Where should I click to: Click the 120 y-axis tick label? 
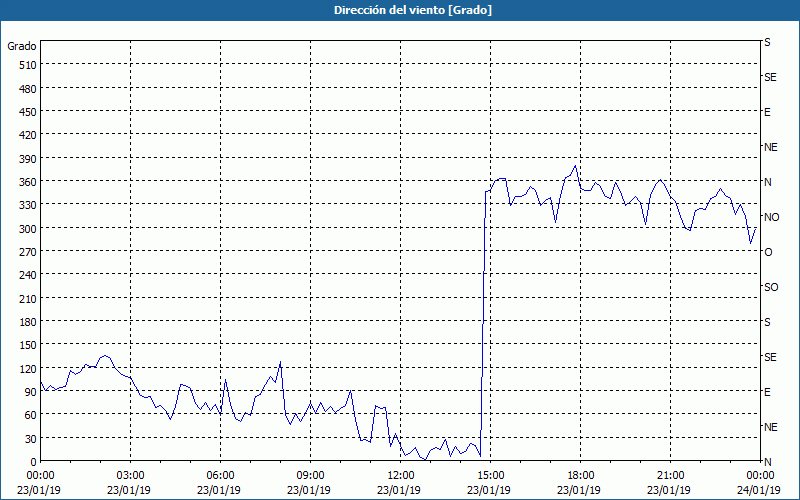point(28,369)
